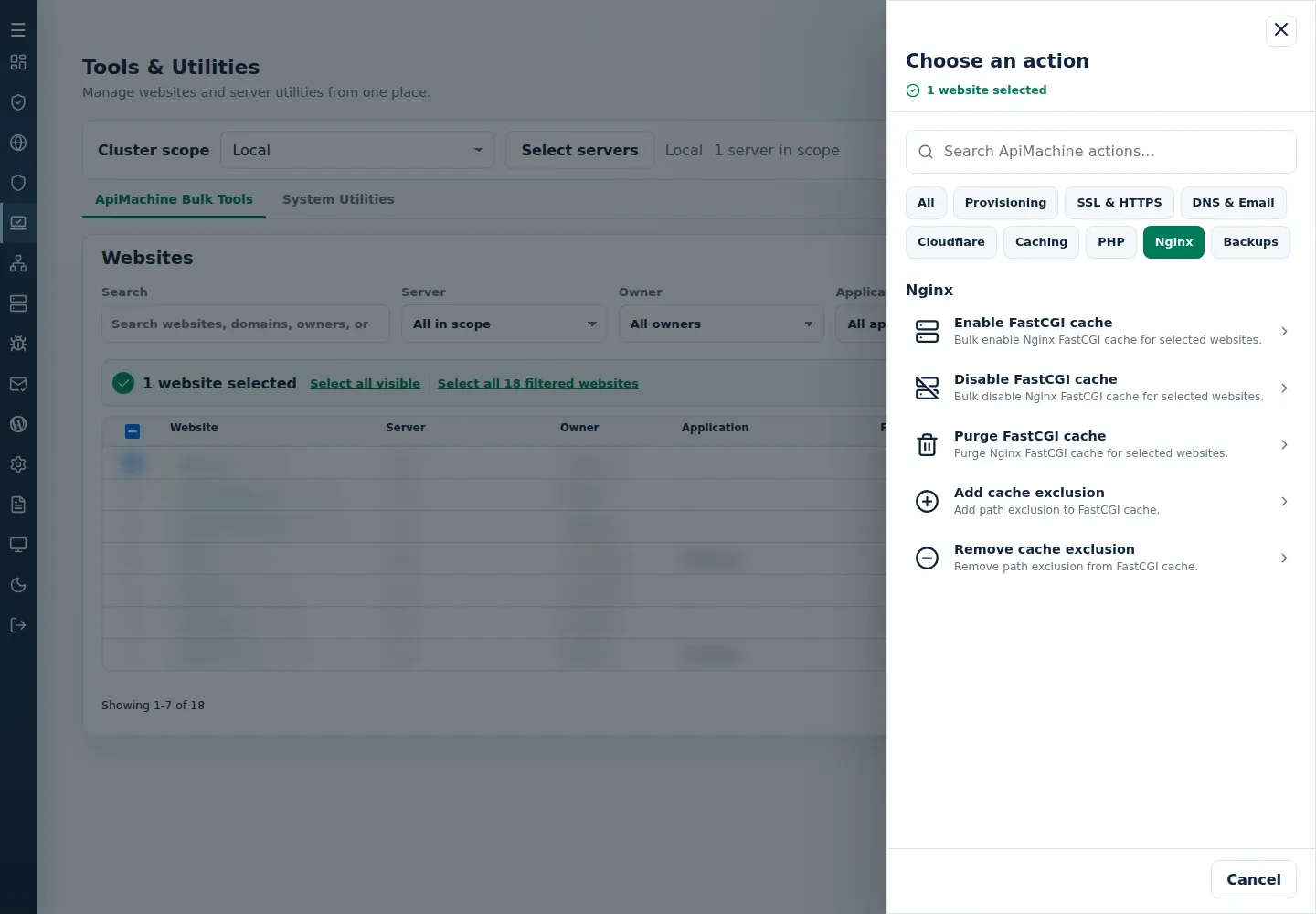
Task: Click the Cancel button
Action: 1254,879
